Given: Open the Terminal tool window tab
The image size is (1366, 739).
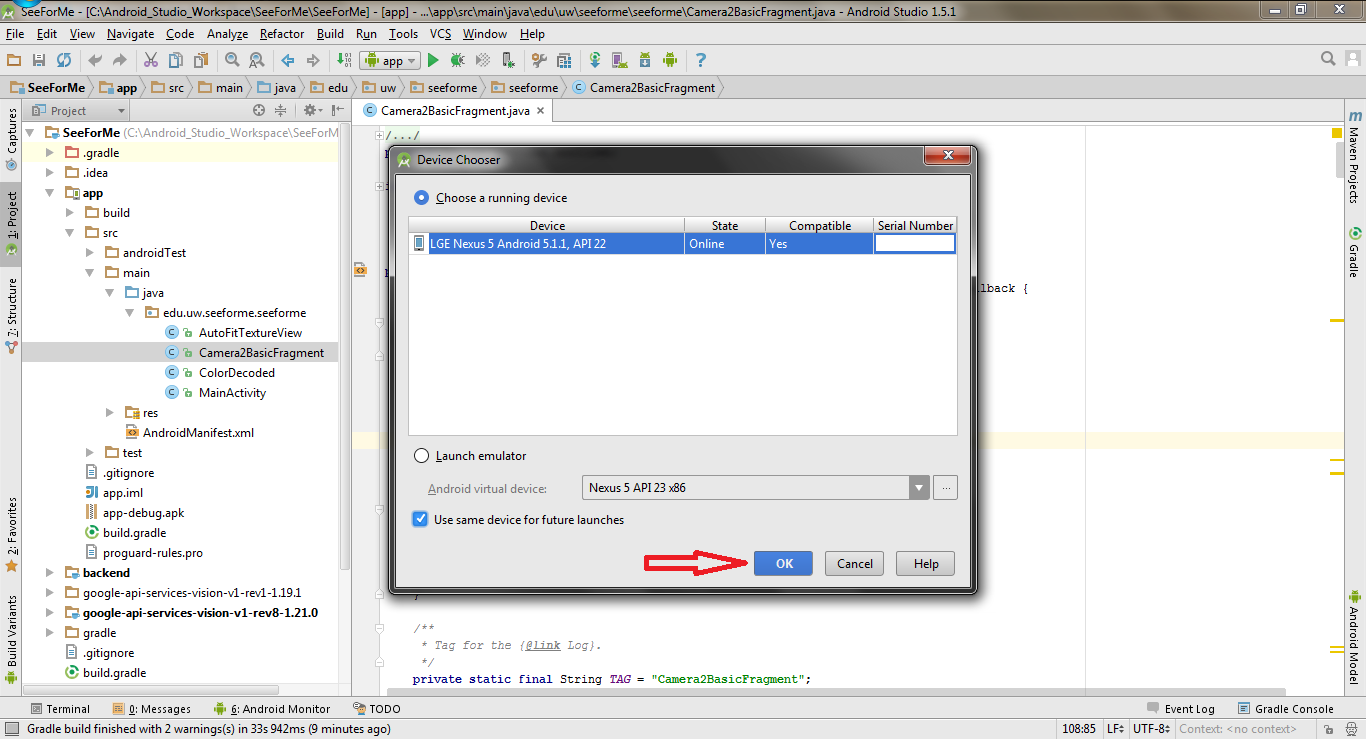Looking at the screenshot, I should point(58,709).
